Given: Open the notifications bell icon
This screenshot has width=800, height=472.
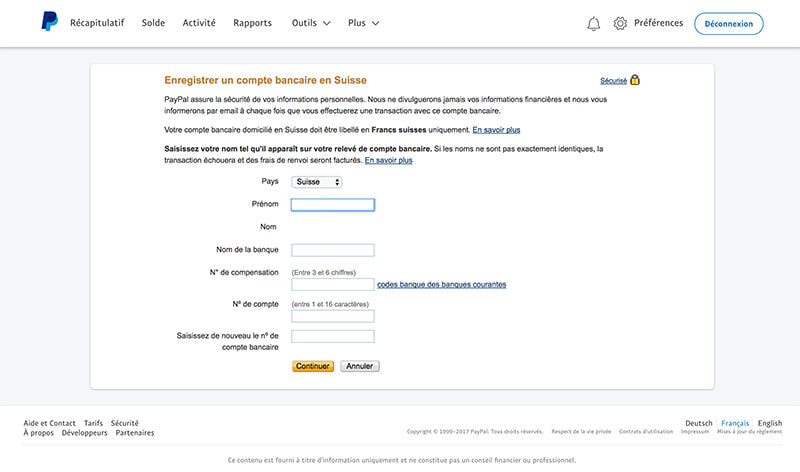Looking at the screenshot, I should pyautogui.click(x=594, y=23).
